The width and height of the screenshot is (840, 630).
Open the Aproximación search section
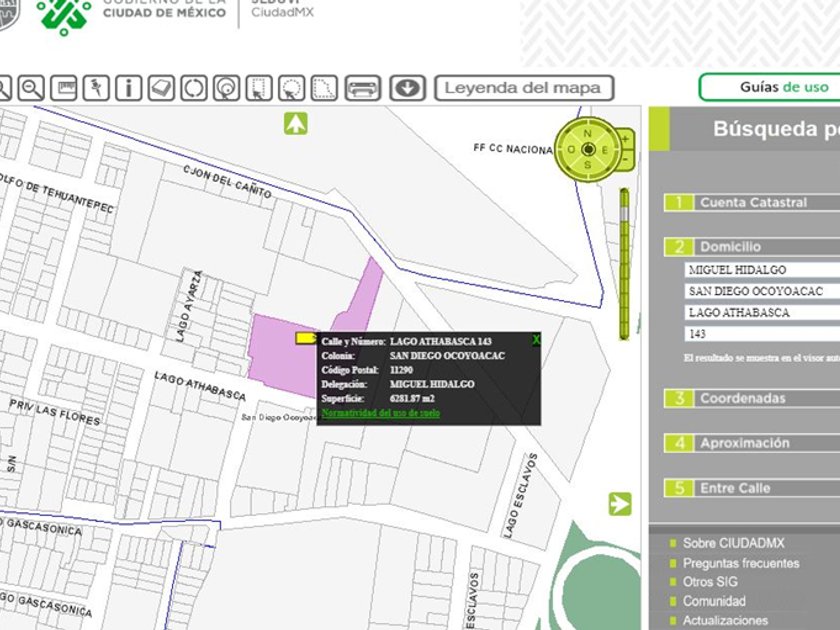[744, 443]
